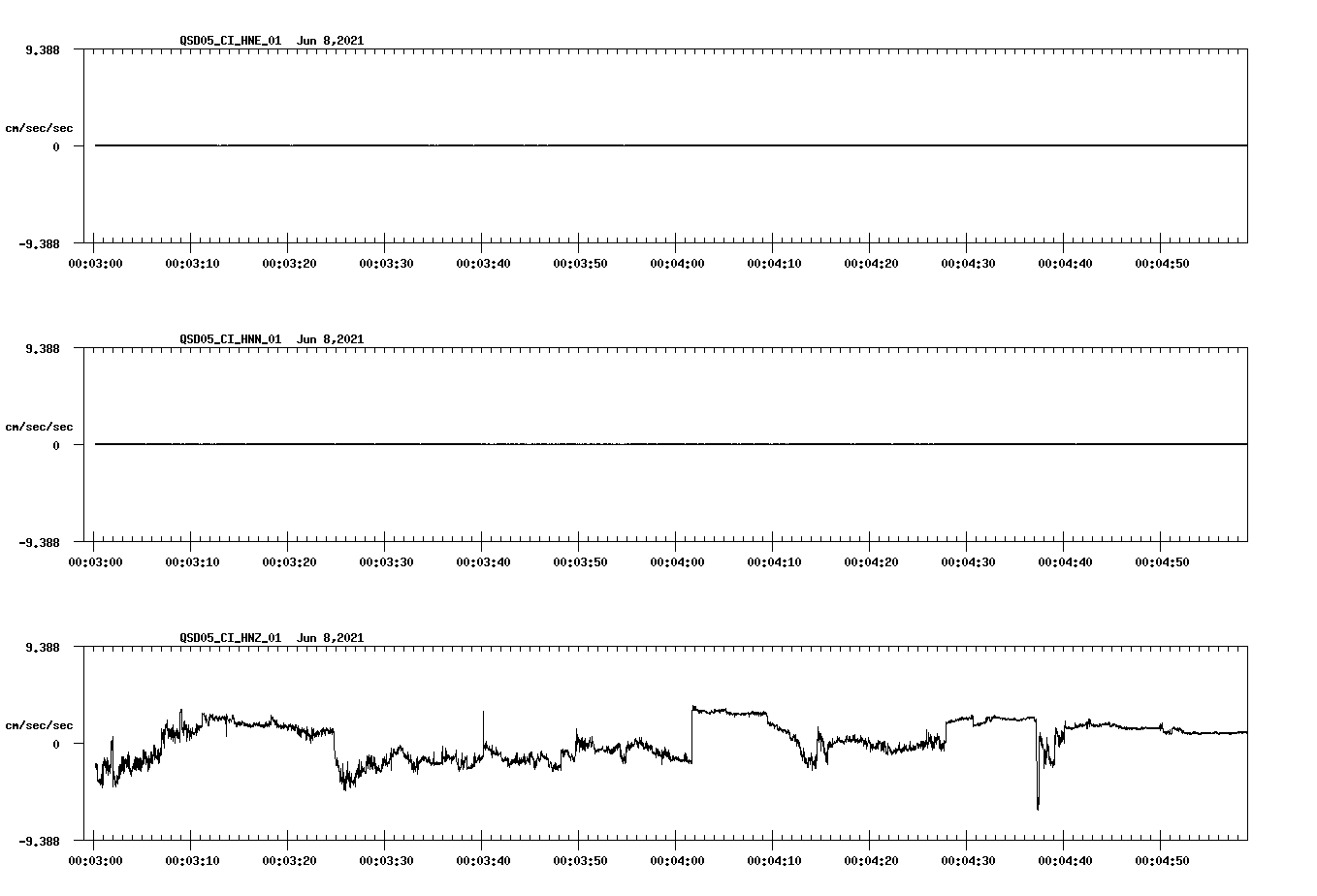Click the flat HNE trace line
This screenshot has height=896, width=1317.
click(671, 145)
